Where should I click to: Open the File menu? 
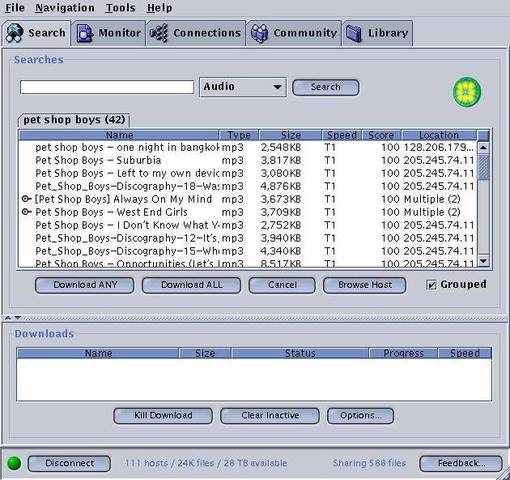click(15, 8)
